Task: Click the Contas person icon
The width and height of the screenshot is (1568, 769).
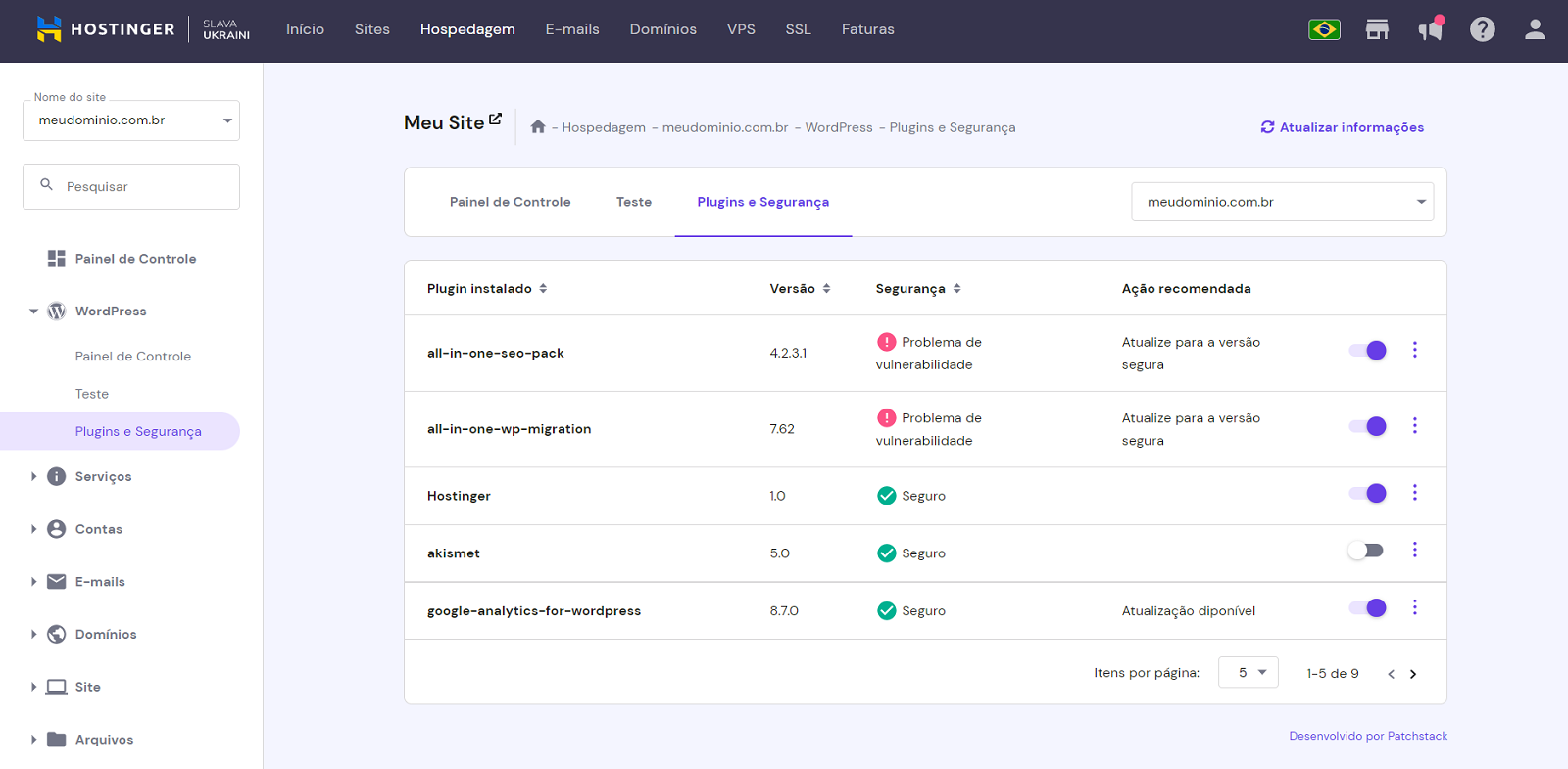Action: click(57, 529)
